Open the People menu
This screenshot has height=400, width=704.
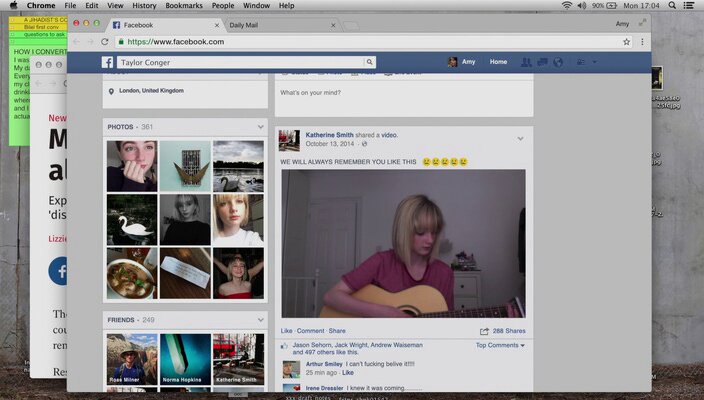(223, 5)
